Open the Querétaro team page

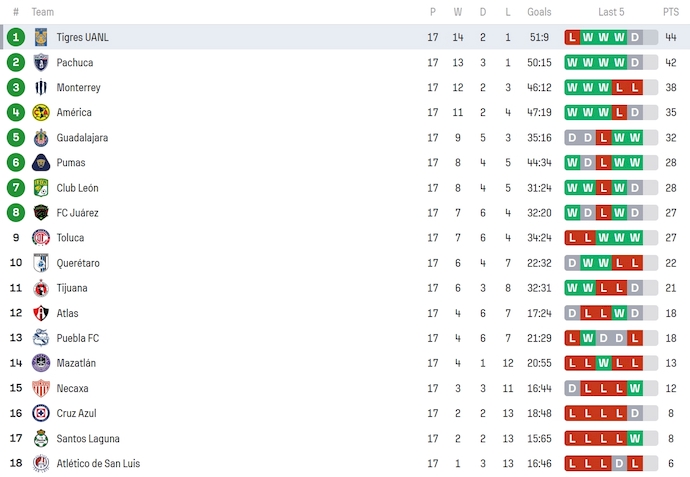(x=78, y=263)
